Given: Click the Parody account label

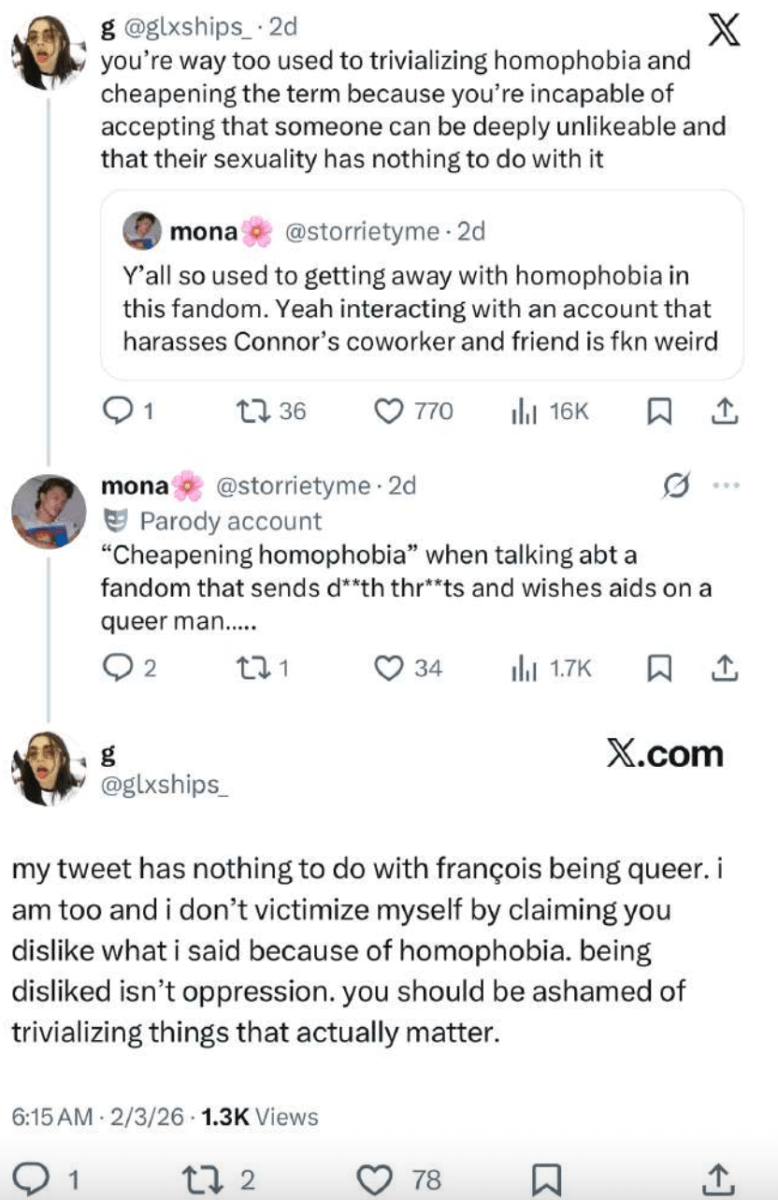Looking at the screenshot, I should [230, 521].
